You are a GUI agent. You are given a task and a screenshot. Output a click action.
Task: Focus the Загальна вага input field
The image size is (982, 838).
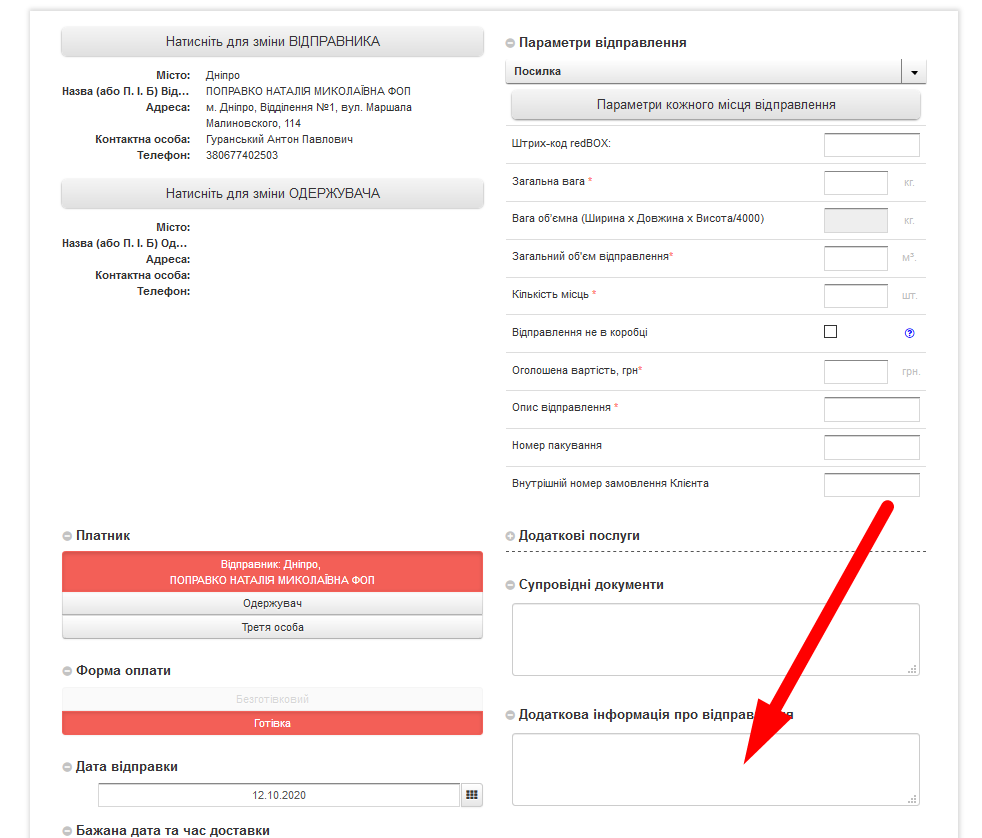coord(855,182)
